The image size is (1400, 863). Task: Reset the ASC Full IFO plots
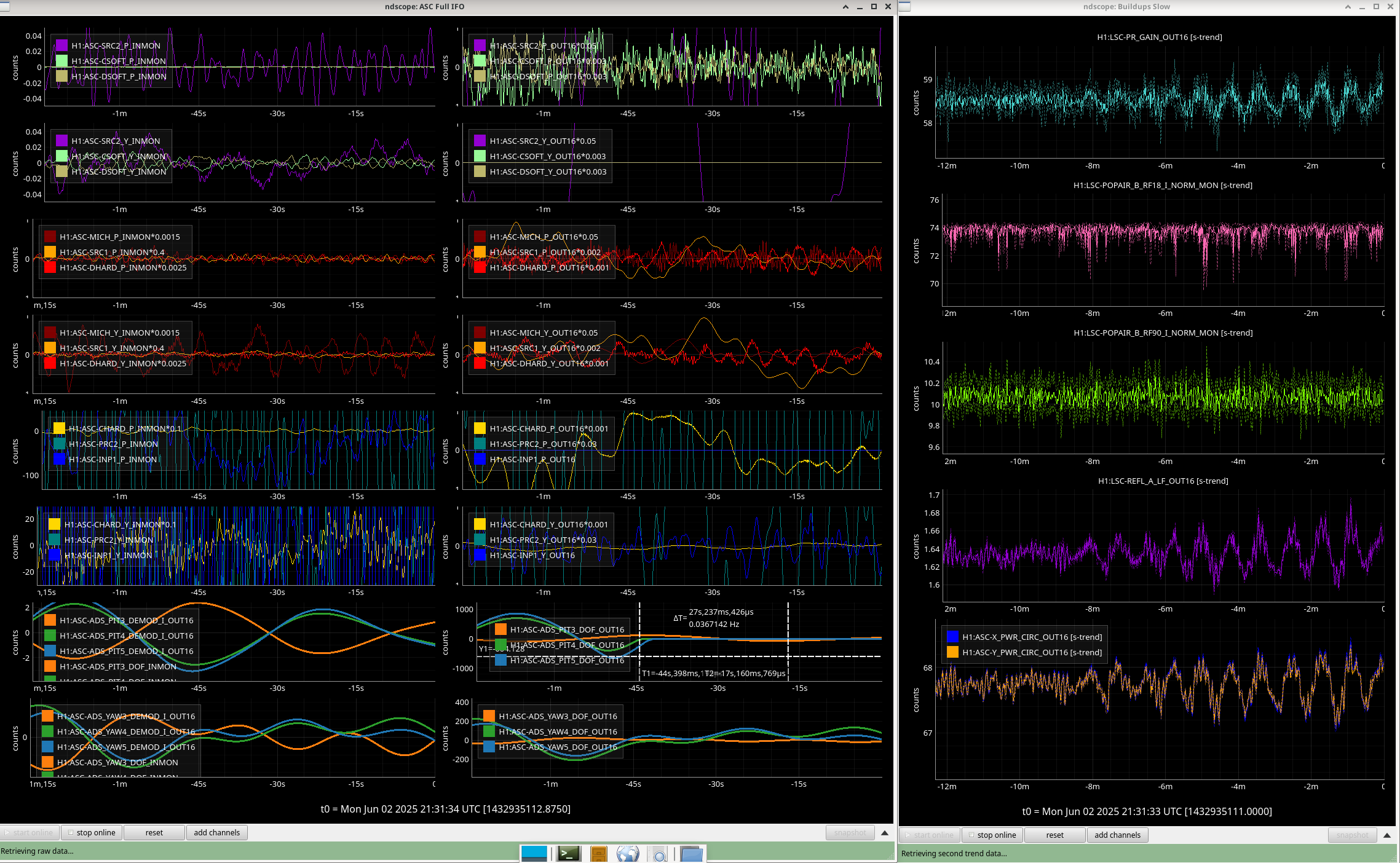click(154, 833)
